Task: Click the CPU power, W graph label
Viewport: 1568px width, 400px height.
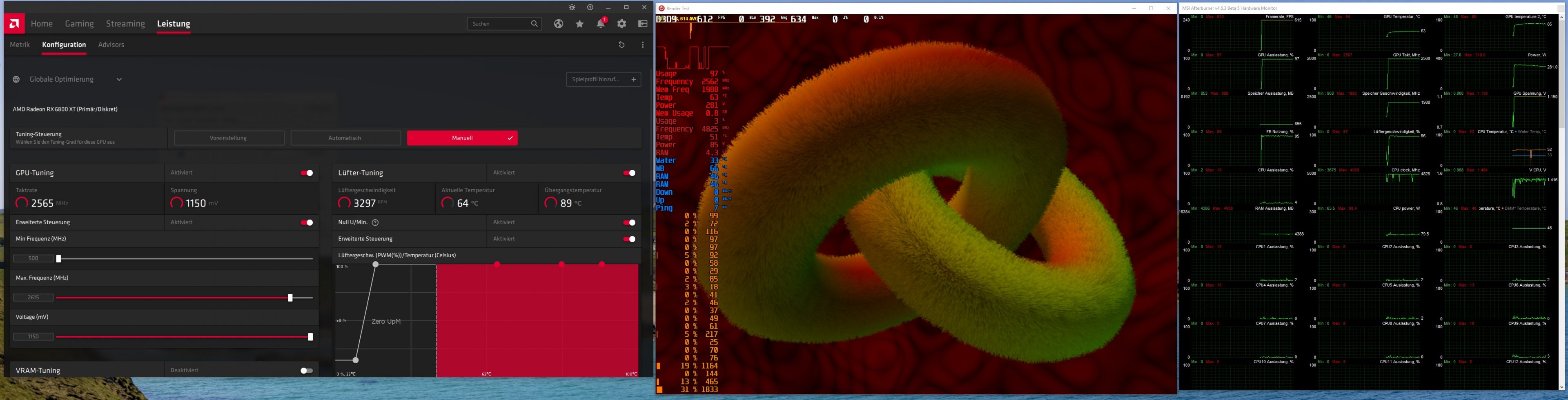Action: coord(1406,209)
